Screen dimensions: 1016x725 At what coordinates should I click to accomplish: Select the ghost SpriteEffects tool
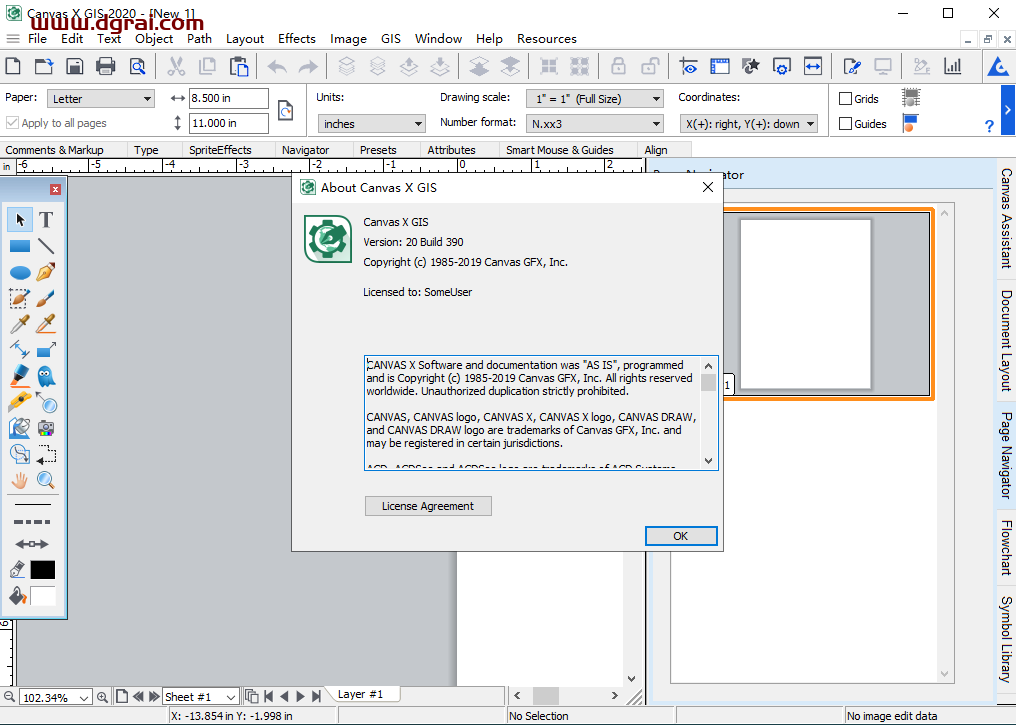click(46, 376)
